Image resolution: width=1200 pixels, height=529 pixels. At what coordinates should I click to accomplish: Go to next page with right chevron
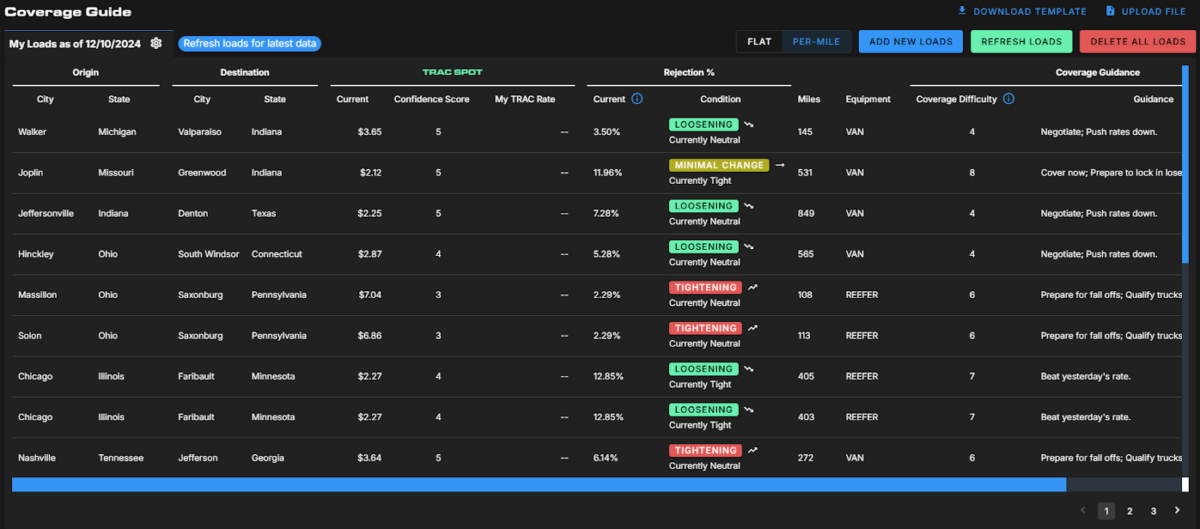pyautogui.click(x=1177, y=511)
